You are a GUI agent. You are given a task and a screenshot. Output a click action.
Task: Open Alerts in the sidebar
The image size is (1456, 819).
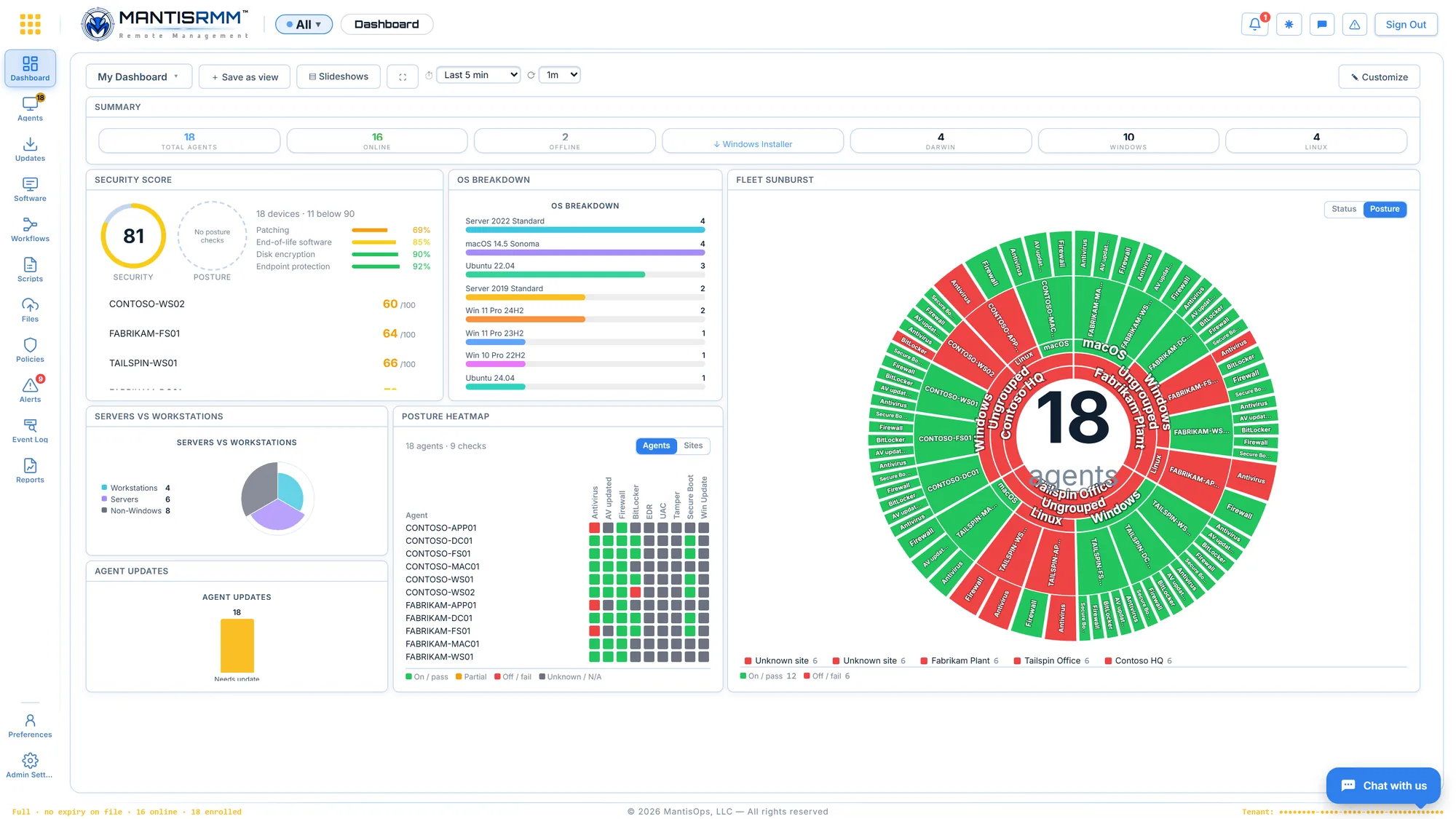coord(30,389)
